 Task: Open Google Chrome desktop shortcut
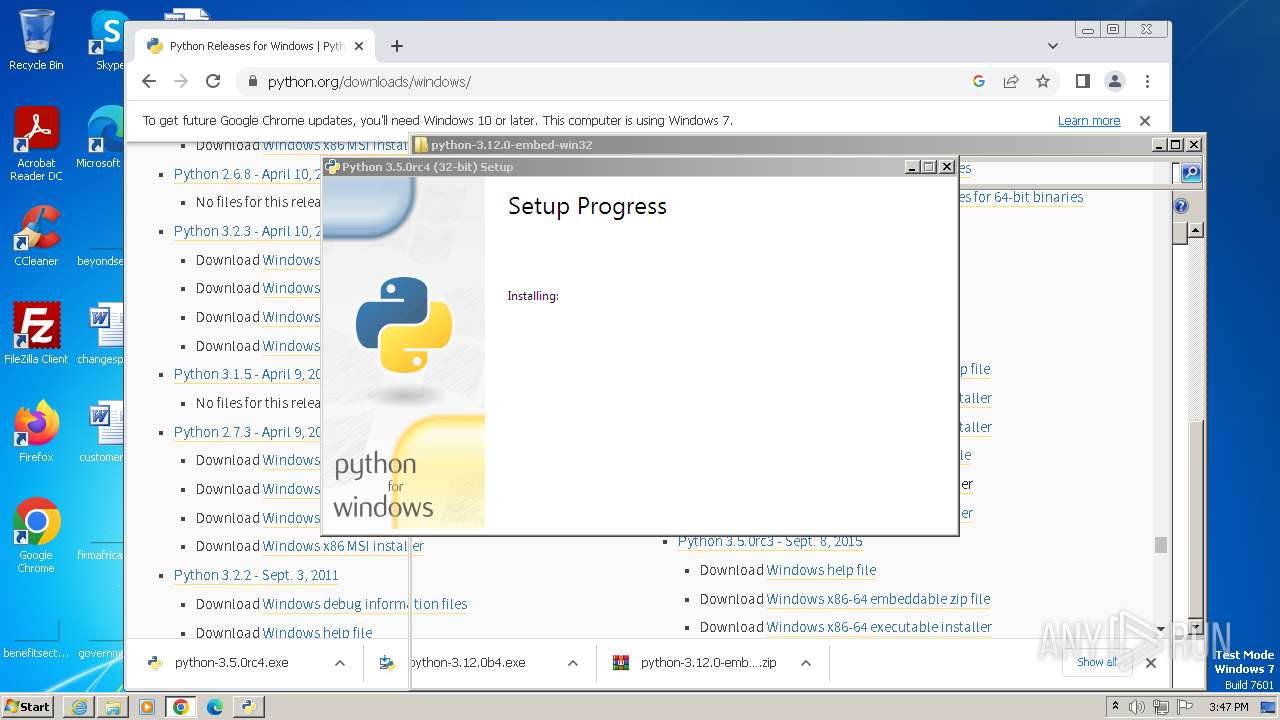(36, 536)
